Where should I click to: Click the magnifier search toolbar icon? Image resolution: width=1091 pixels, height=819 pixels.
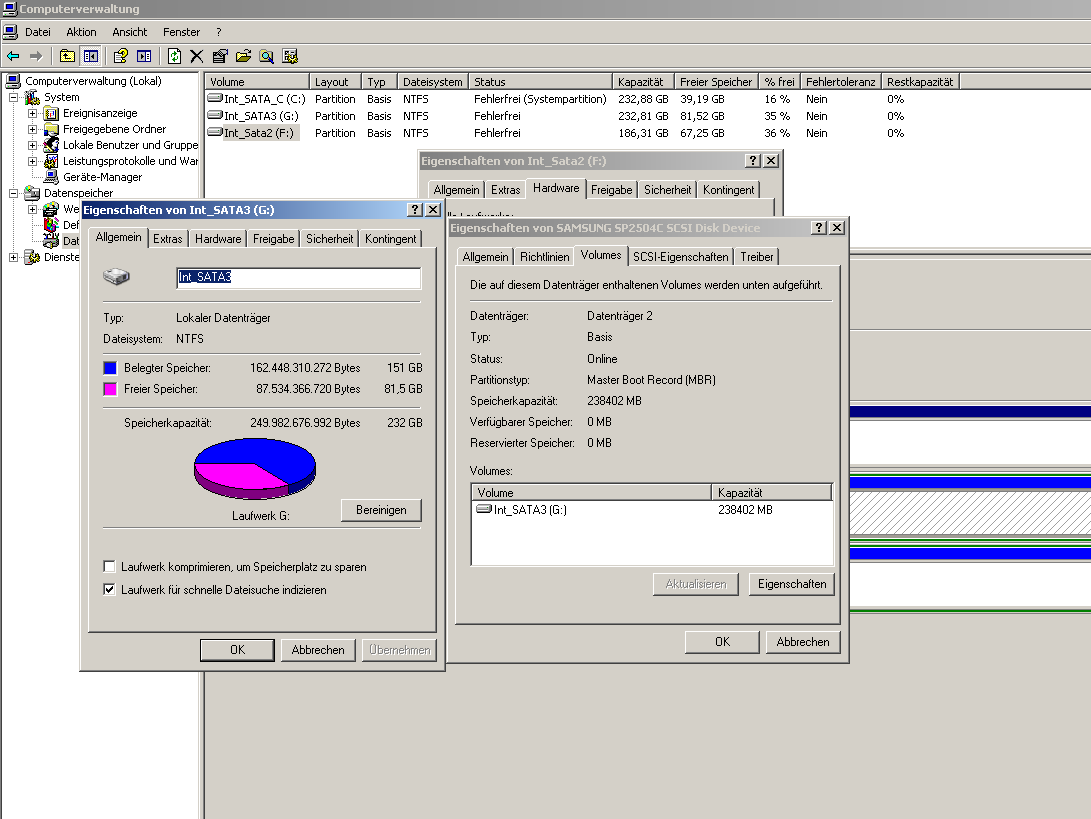click(x=266, y=56)
